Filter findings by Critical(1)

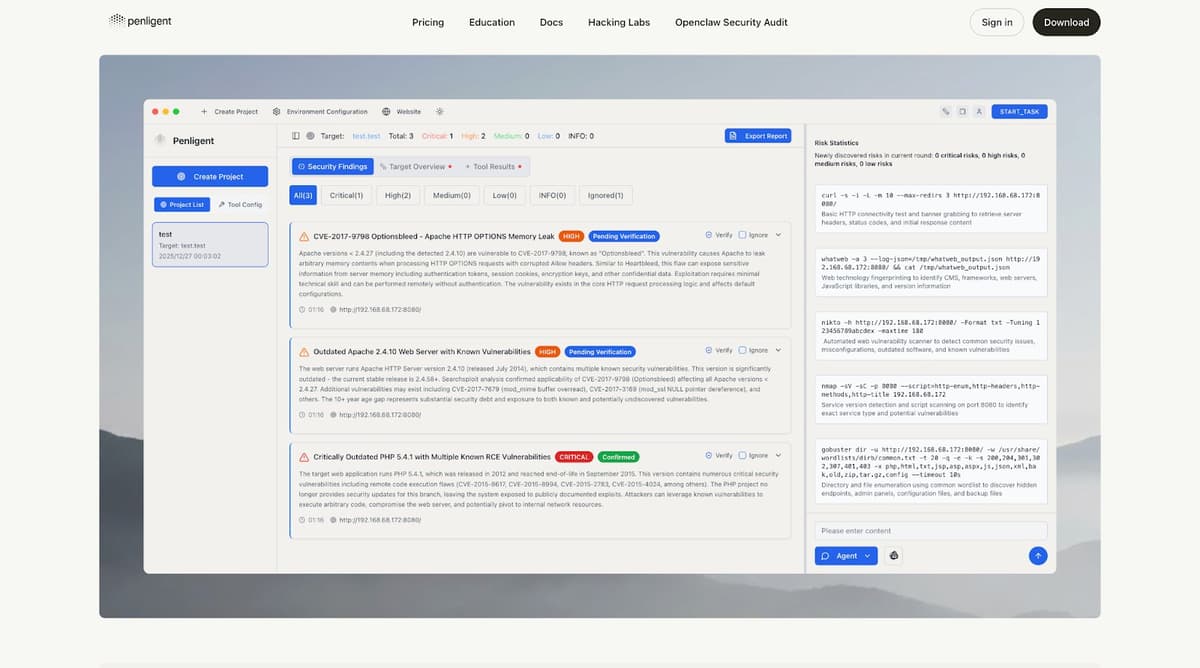pyautogui.click(x=346, y=196)
